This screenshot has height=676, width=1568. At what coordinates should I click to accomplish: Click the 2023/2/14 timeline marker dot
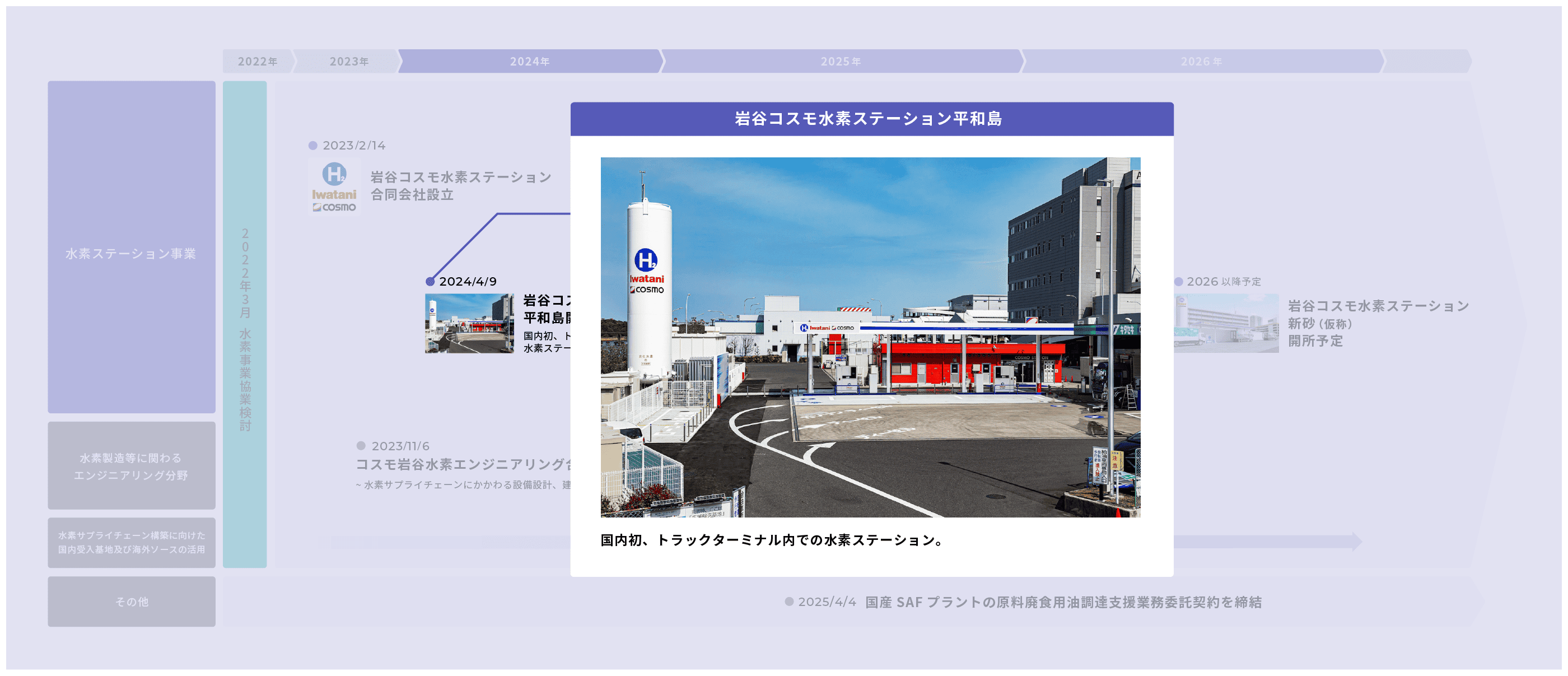tap(313, 146)
